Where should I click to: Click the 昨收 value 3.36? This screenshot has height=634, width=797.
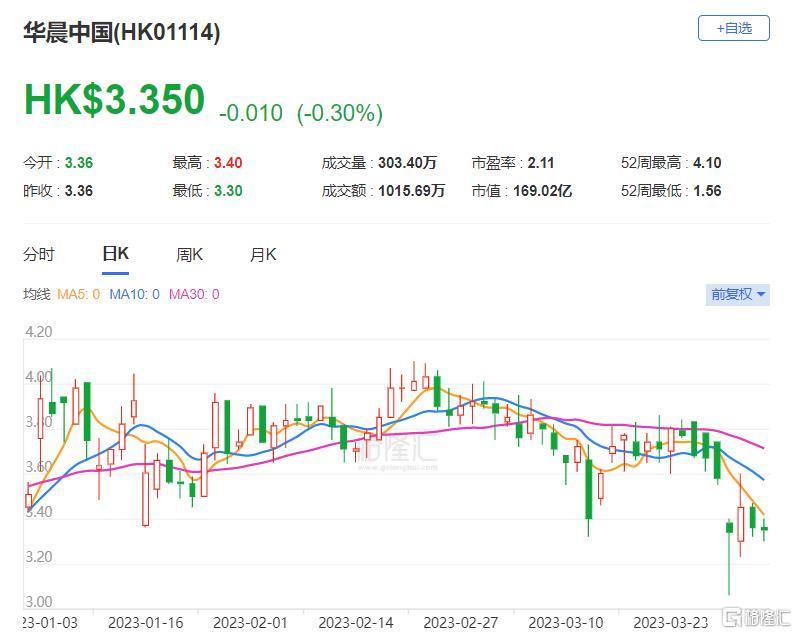tap(79, 191)
